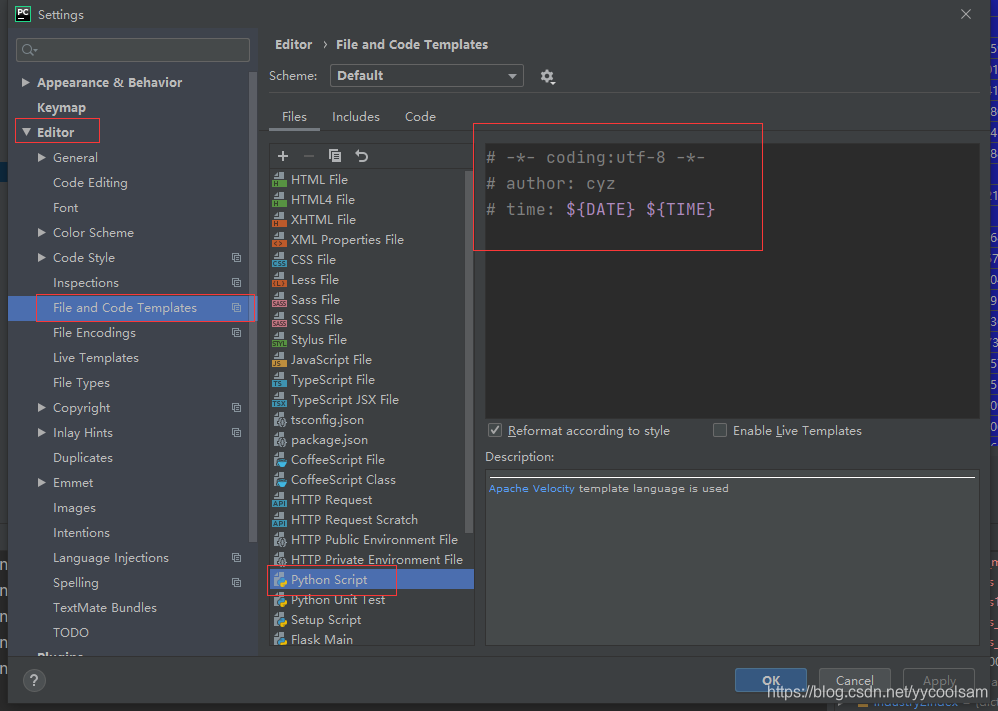The image size is (998, 711).
Task: Open the scheme gear settings icon
Action: tap(547, 76)
